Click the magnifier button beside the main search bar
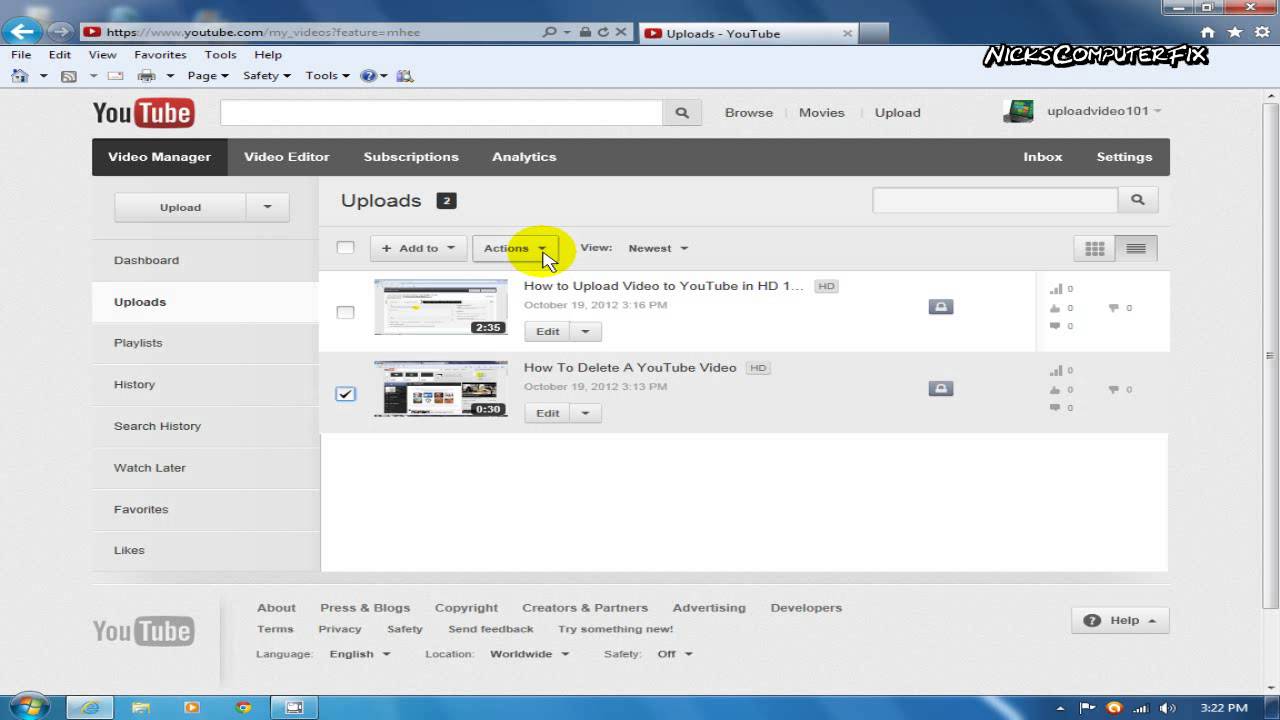The height and width of the screenshot is (720, 1280). click(682, 113)
